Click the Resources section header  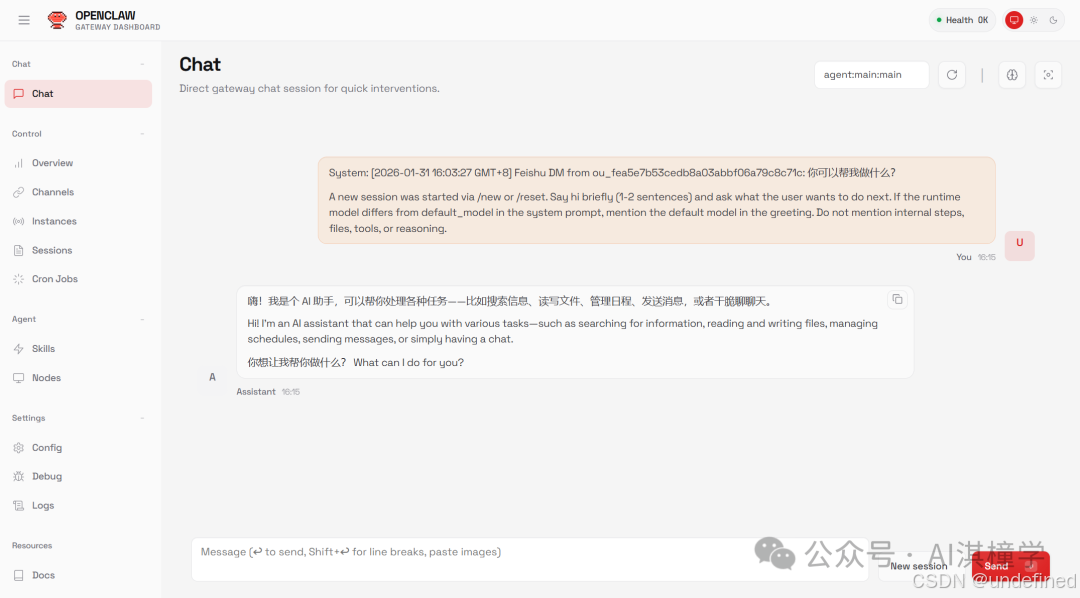click(32, 546)
